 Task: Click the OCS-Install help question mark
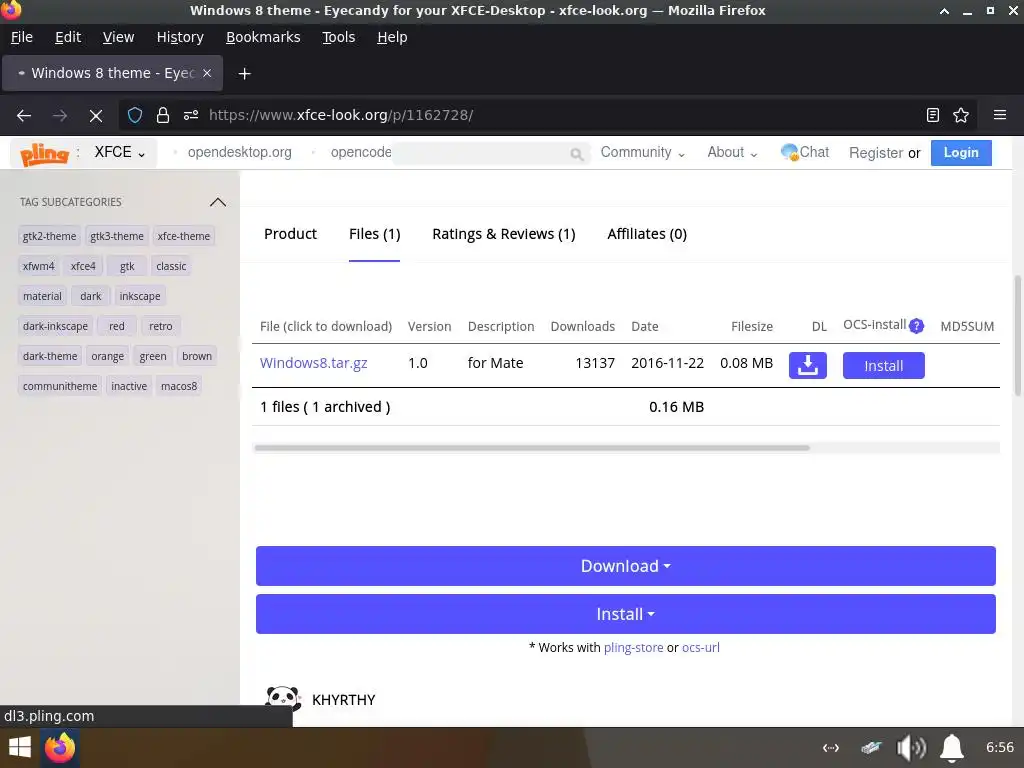[x=916, y=325]
